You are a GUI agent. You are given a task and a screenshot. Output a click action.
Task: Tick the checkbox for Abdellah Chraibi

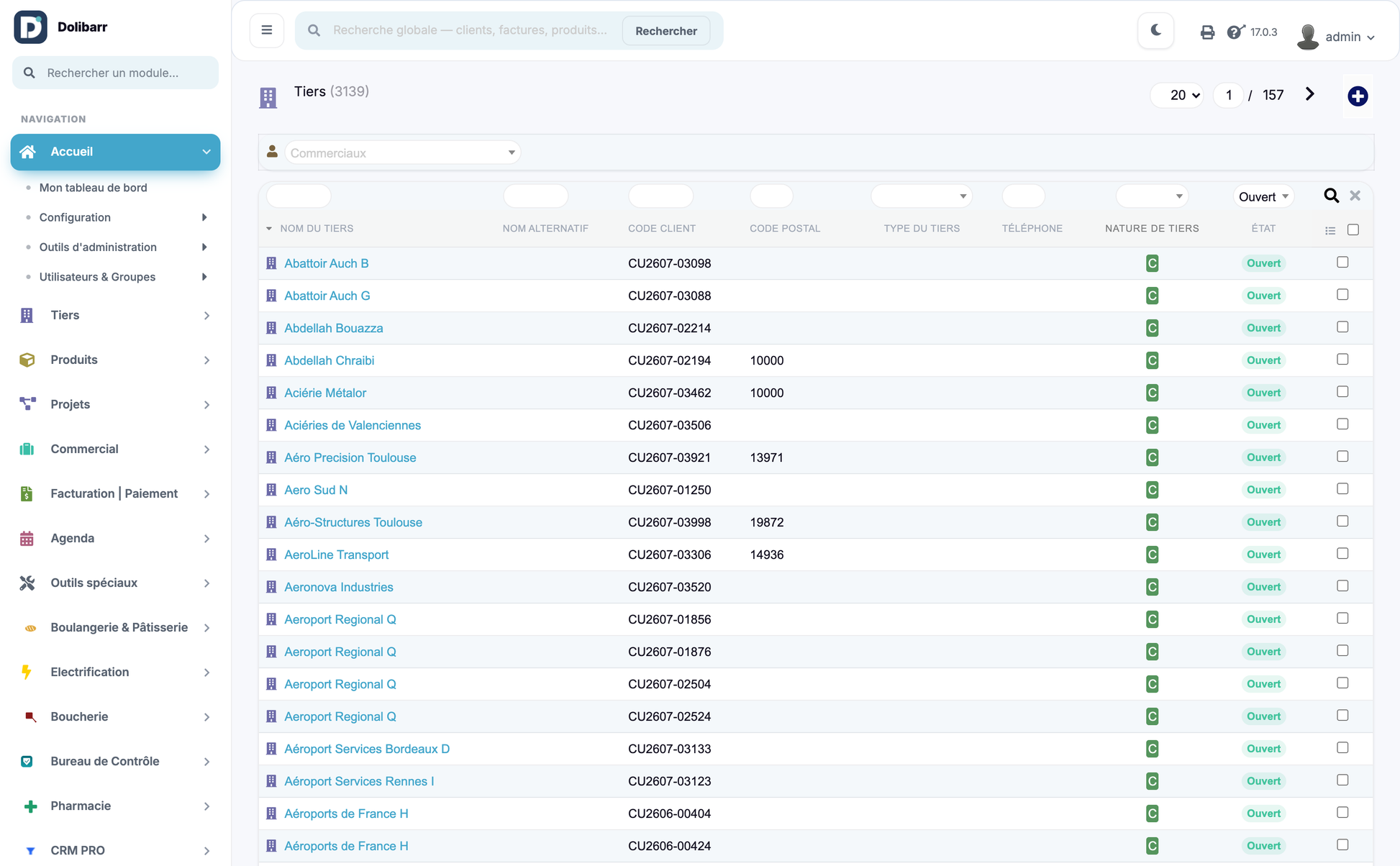tap(1342, 360)
